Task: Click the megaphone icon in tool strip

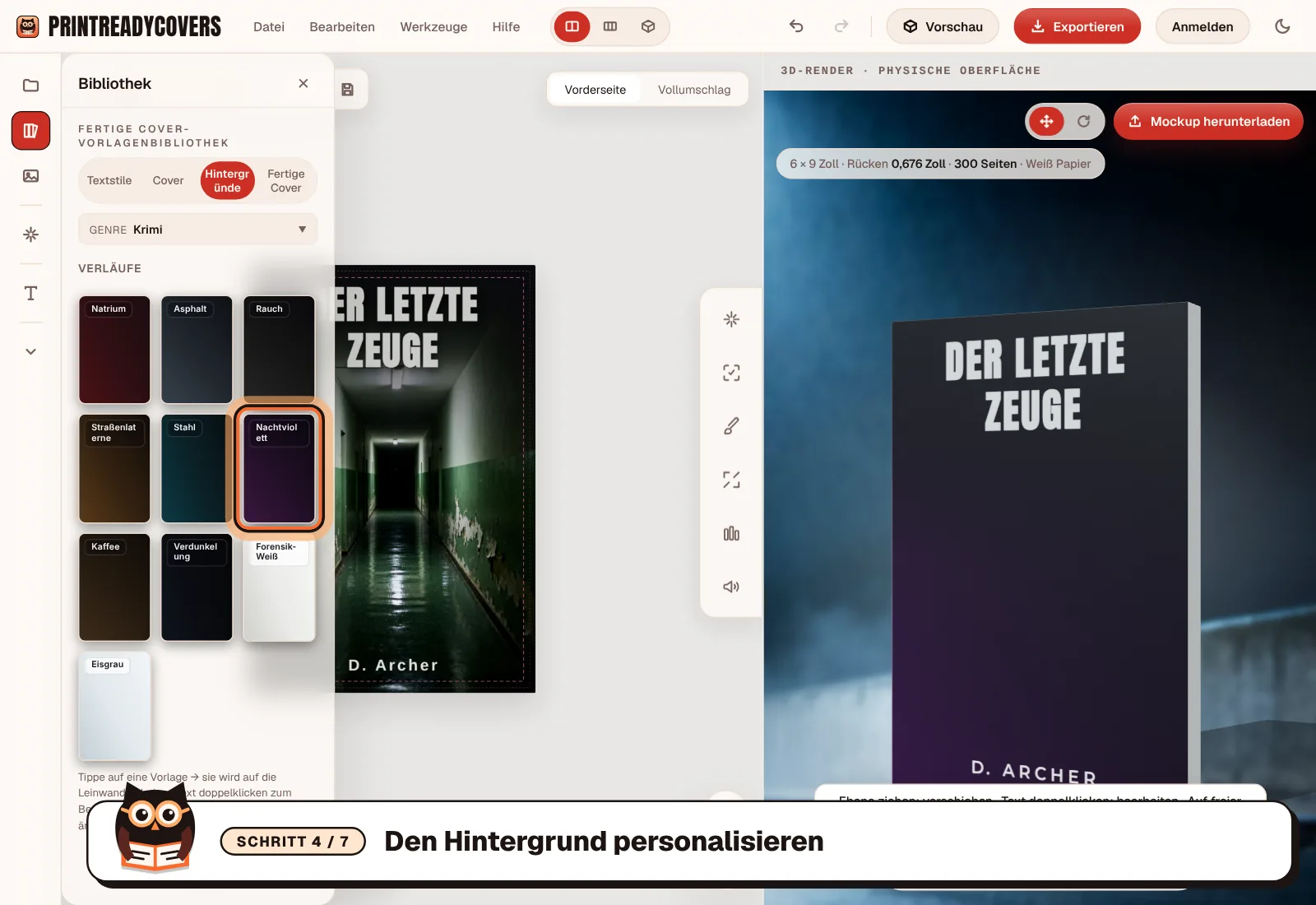Action: tap(731, 587)
